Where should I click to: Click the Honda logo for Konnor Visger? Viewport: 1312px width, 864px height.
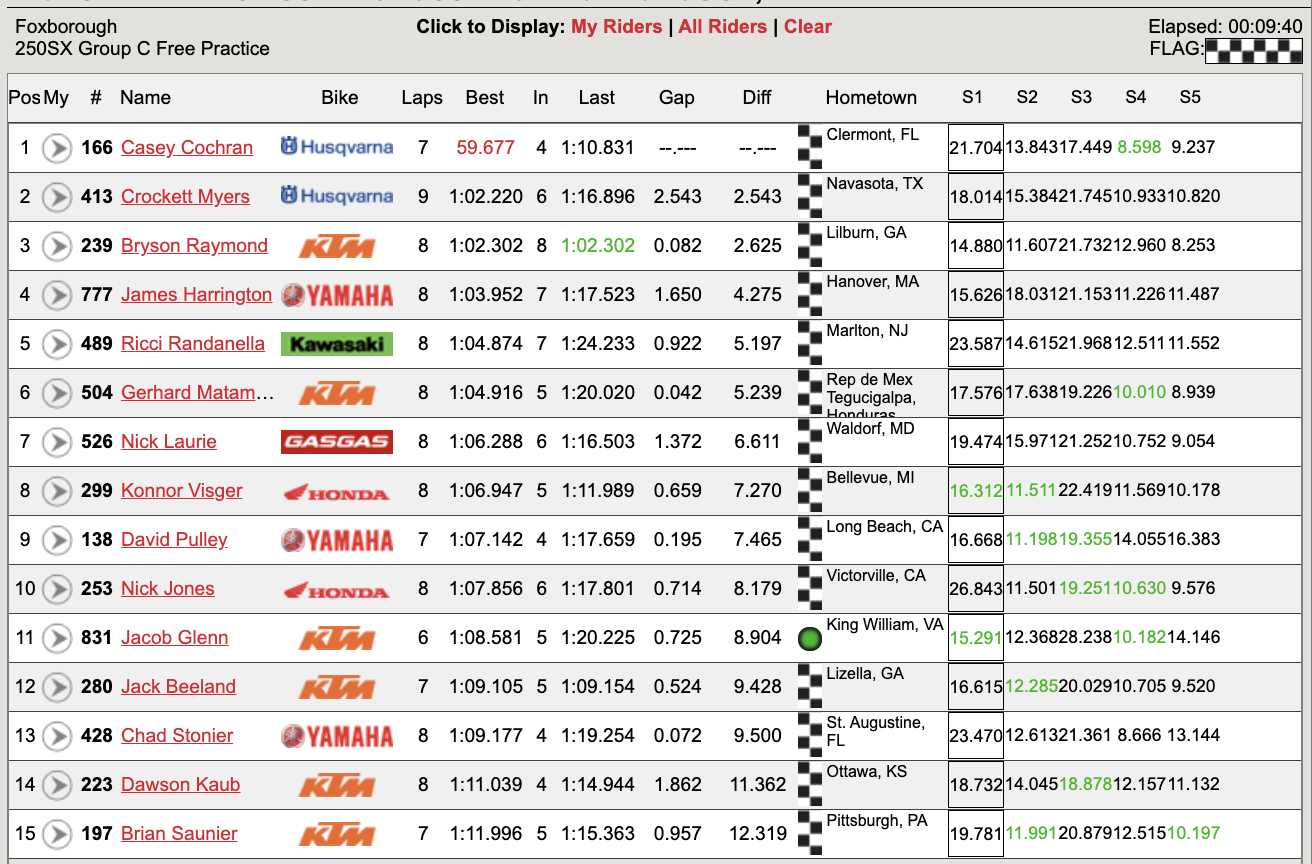(x=337, y=491)
